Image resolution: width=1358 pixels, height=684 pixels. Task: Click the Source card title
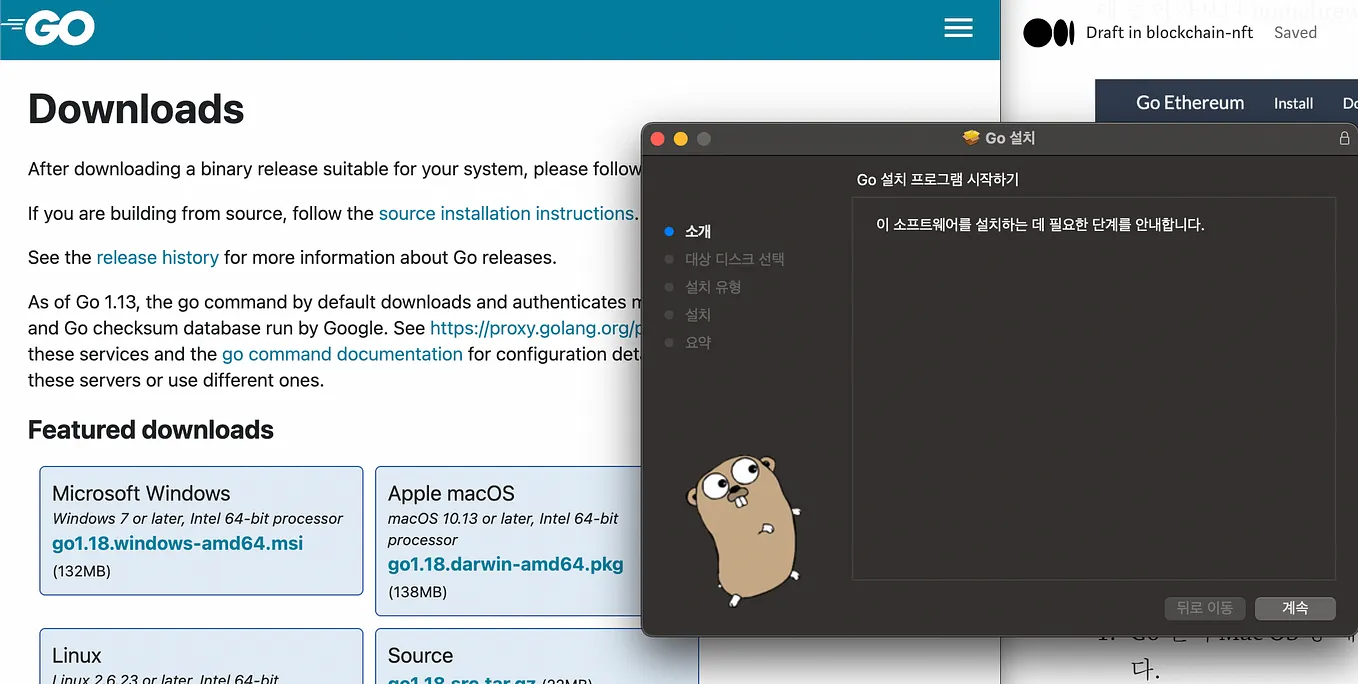click(x=420, y=656)
